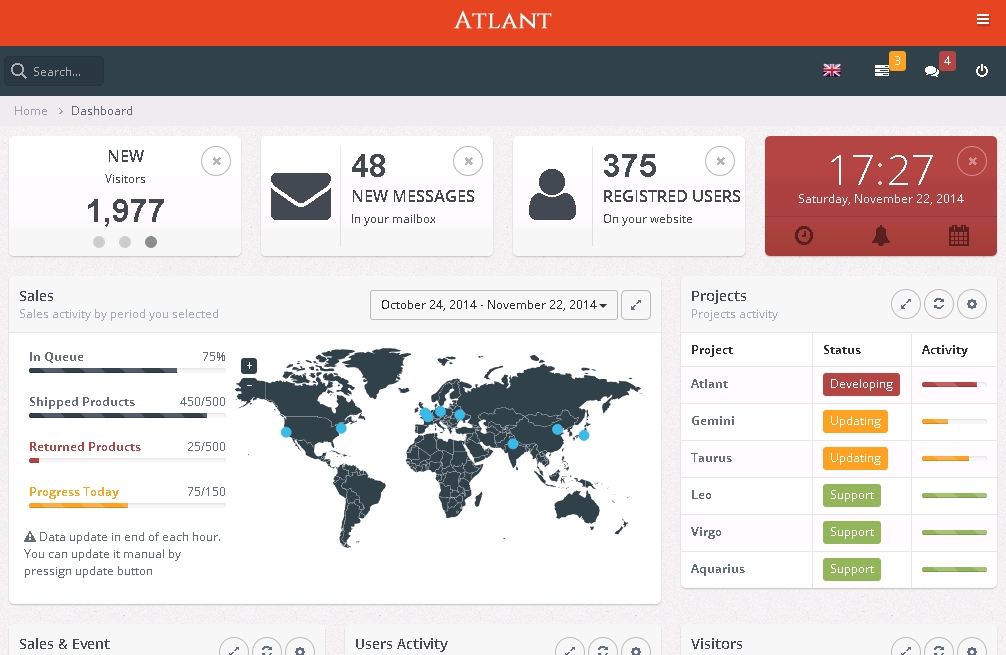Select the middle carousel dot under visitors
Viewport: 1006px width, 655px height.
pyautogui.click(x=125, y=242)
